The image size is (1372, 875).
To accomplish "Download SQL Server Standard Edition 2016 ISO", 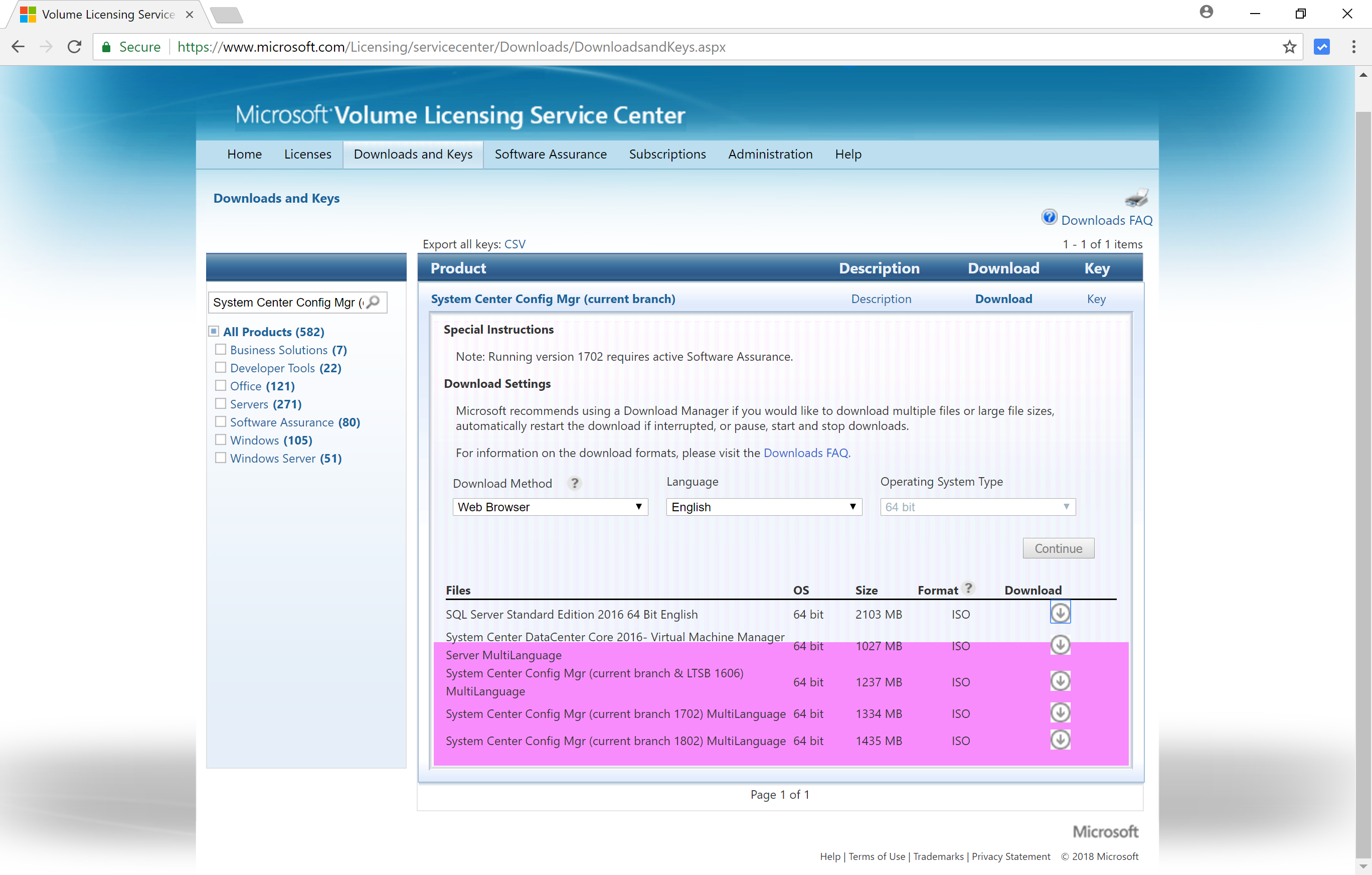I will (x=1060, y=614).
